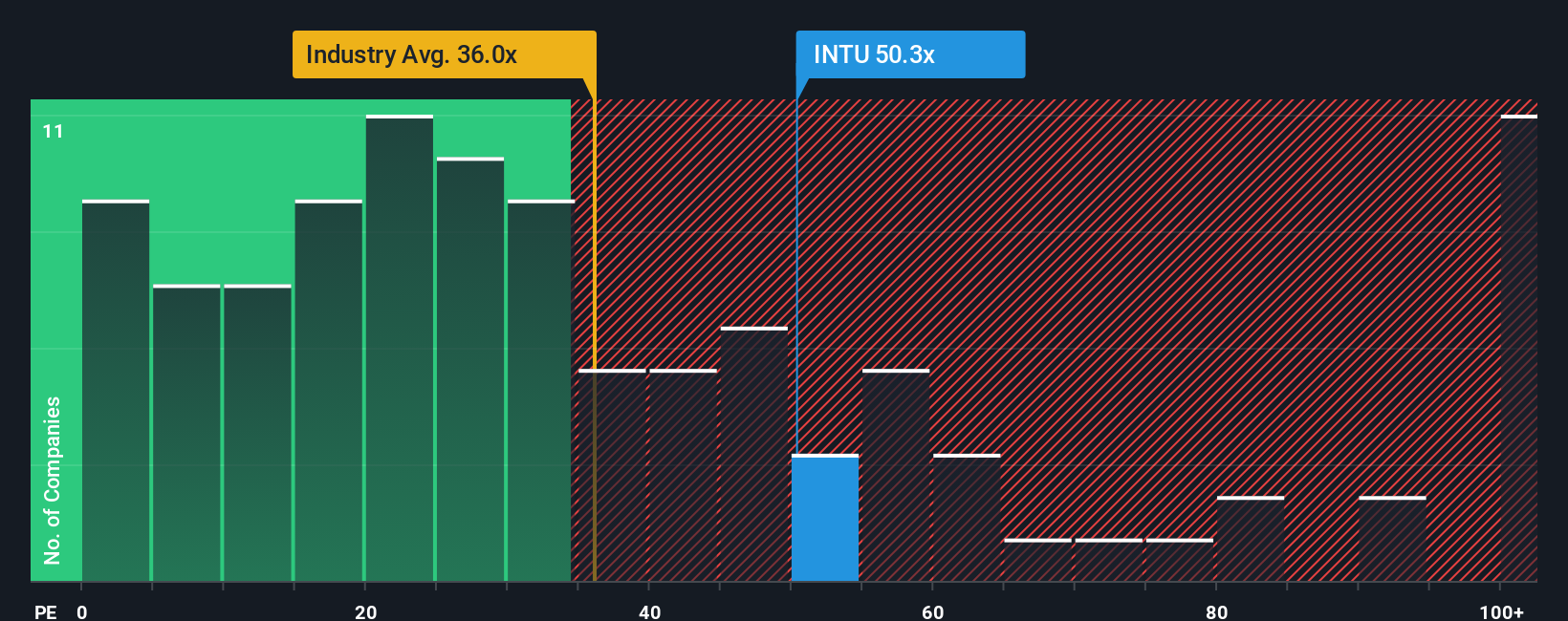1568x621 pixels.
Task: Click the PE axis label
Action: tap(46, 611)
